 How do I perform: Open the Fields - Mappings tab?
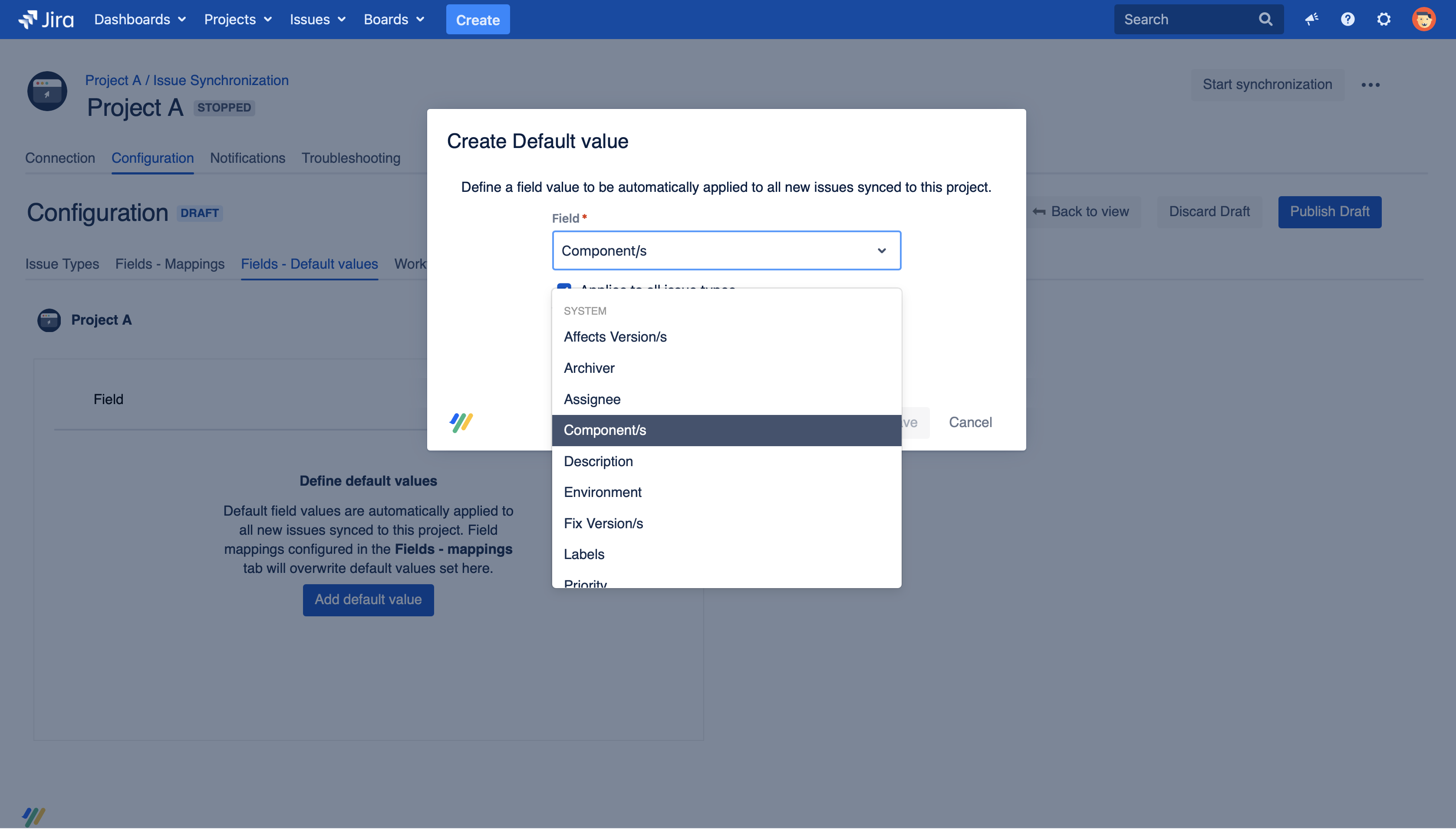click(x=169, y=263)
